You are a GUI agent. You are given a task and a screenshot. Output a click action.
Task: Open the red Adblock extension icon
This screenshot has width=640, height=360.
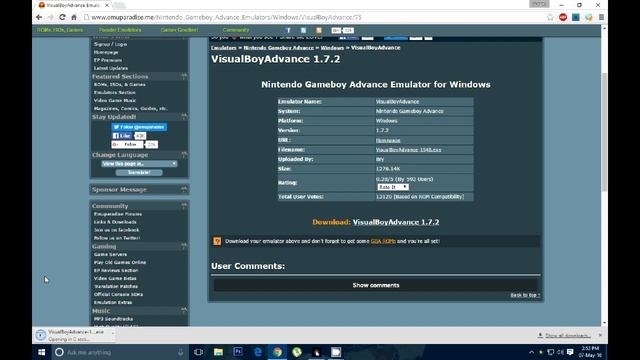pos(563,17)
